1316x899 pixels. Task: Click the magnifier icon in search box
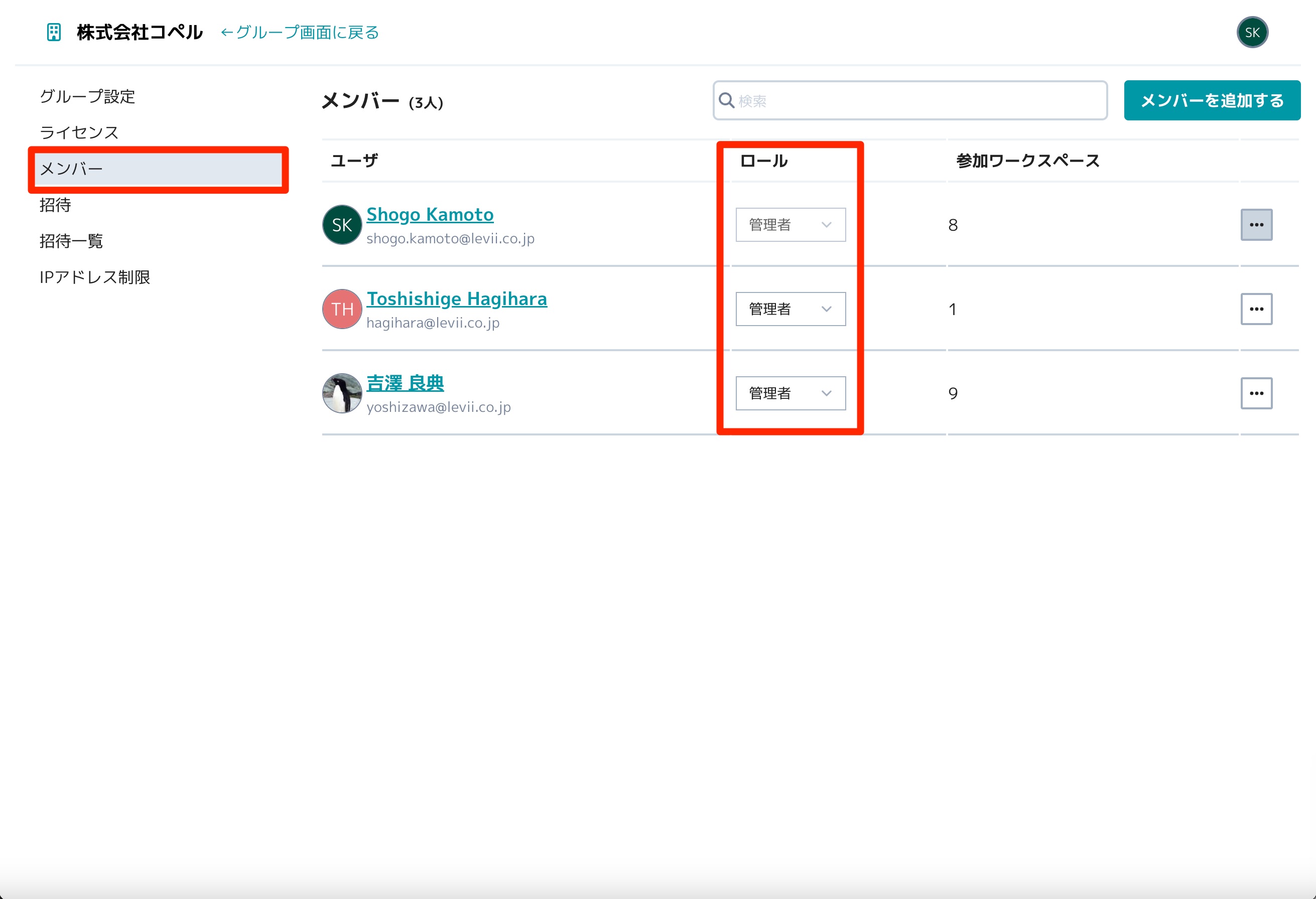(726, 100)
